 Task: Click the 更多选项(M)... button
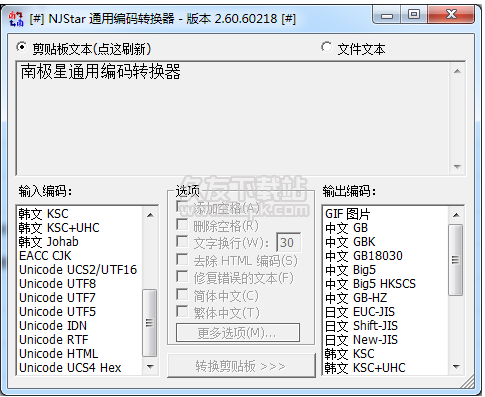pyautogui.click(x=238, y=333)
